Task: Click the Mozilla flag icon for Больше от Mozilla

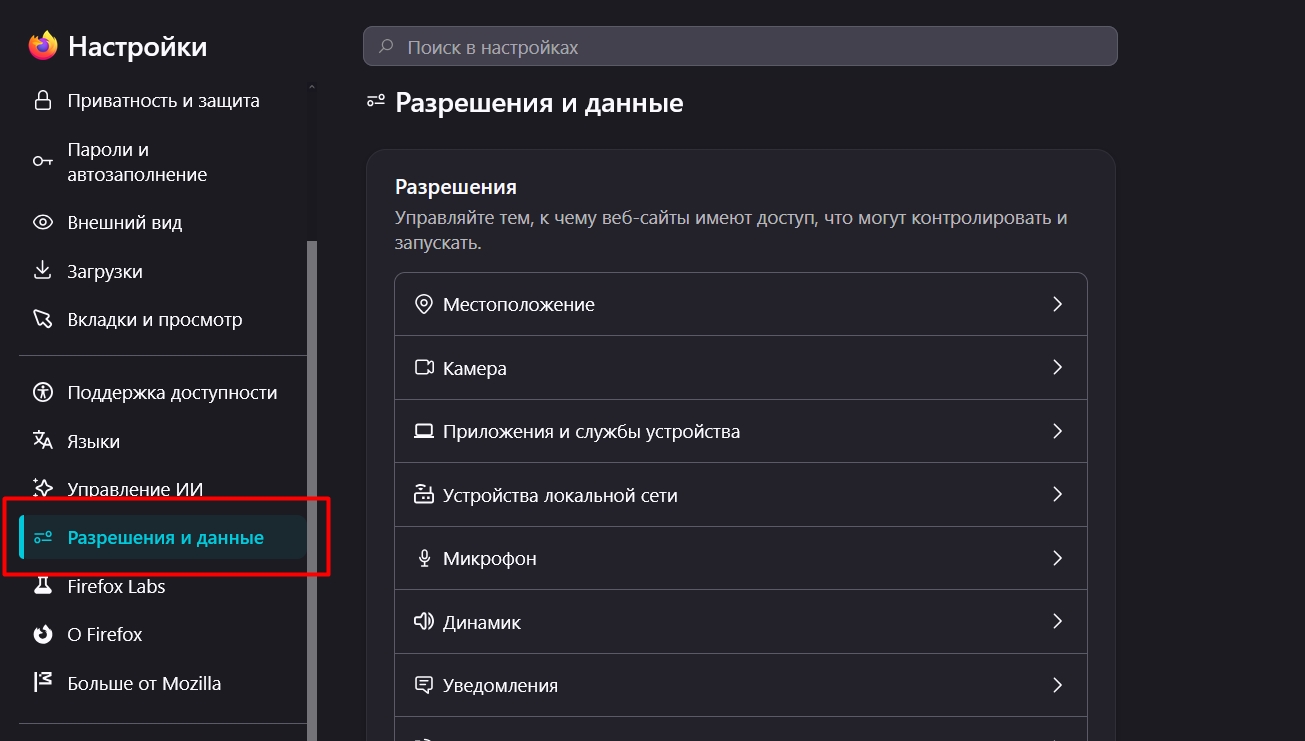Action: coord(42,683)
